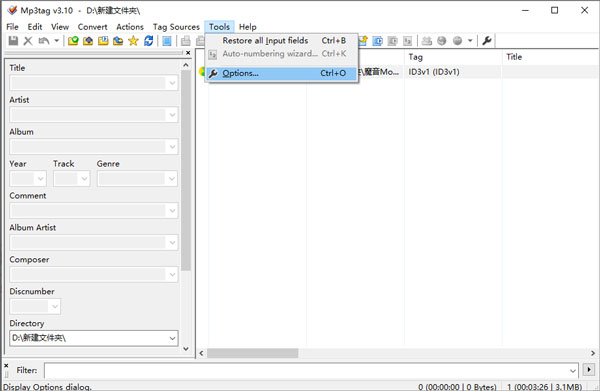Click the Load playlist folder icon

[x=103, y=41]
